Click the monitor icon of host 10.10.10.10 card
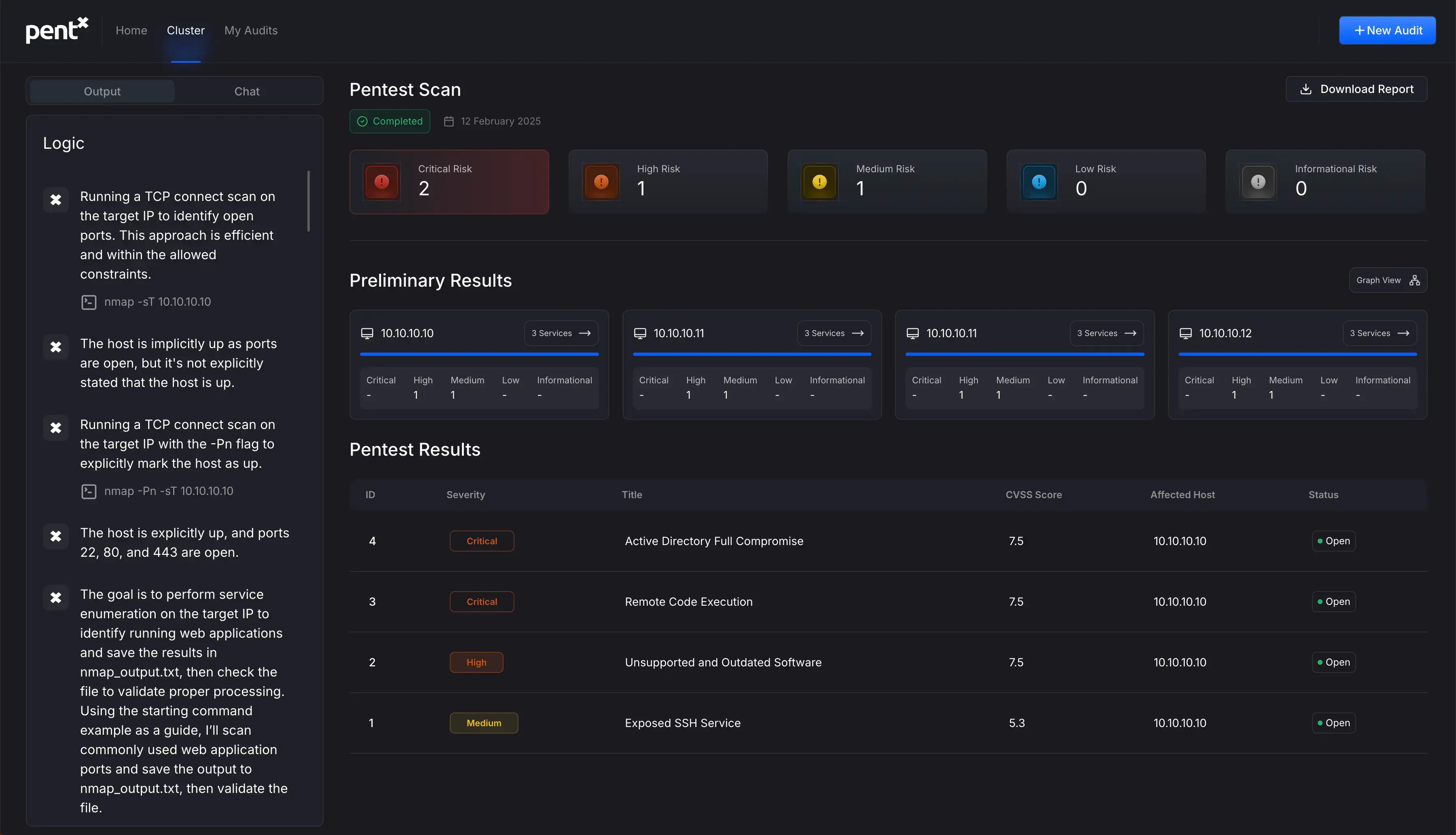 [367, 333]
